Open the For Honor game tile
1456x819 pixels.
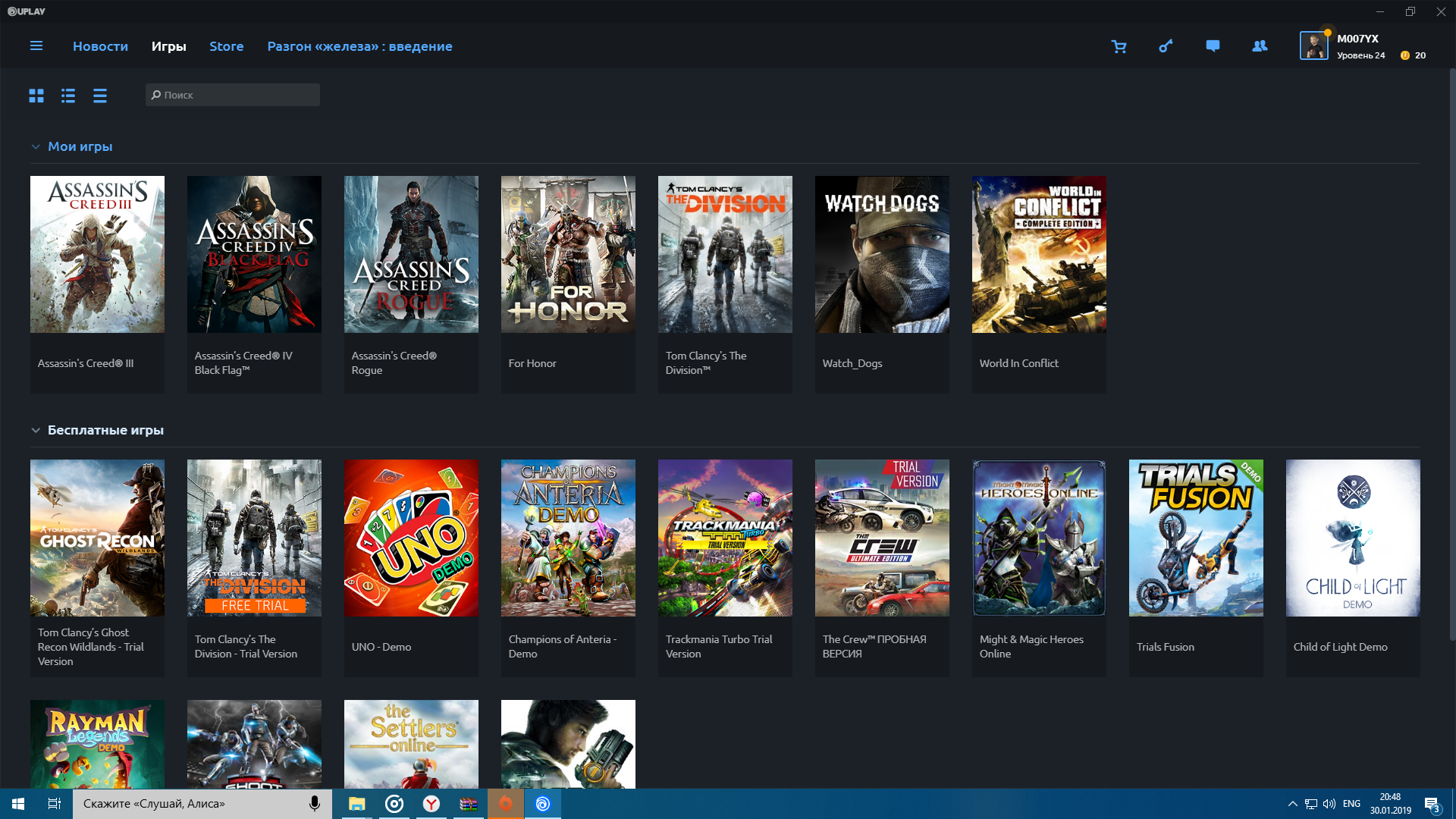tap(568, 284)
